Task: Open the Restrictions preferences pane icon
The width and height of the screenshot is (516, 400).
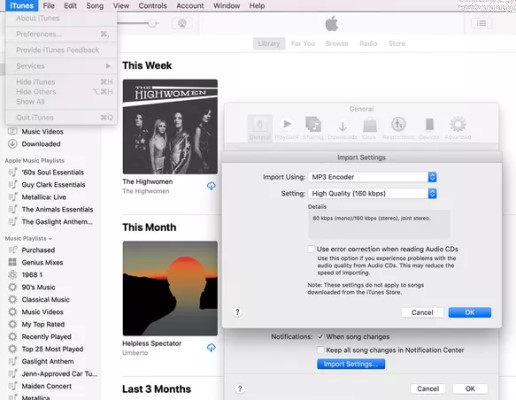Action: [x=398, y=128]
